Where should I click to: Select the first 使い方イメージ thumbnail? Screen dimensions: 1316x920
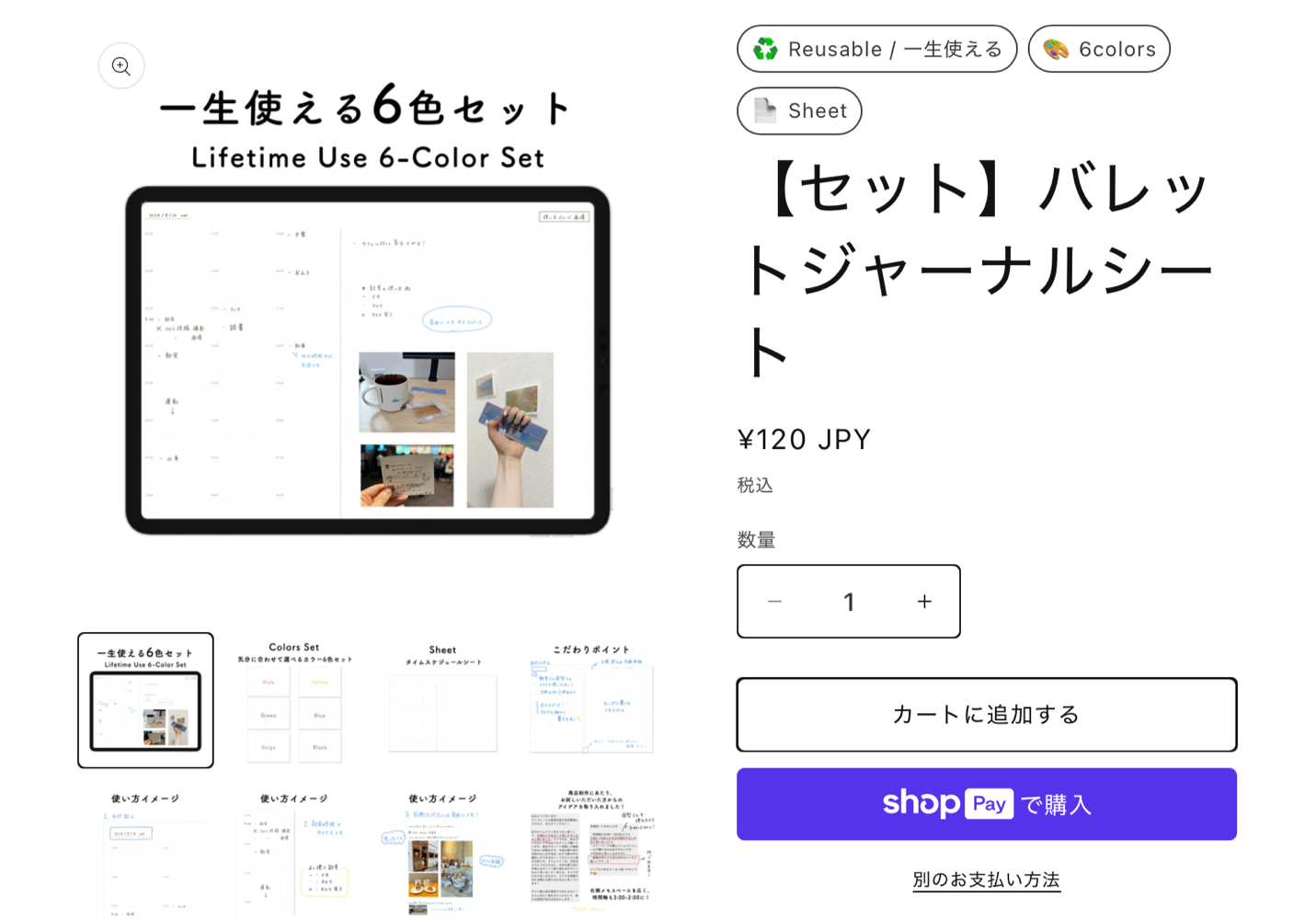[145, 850]
